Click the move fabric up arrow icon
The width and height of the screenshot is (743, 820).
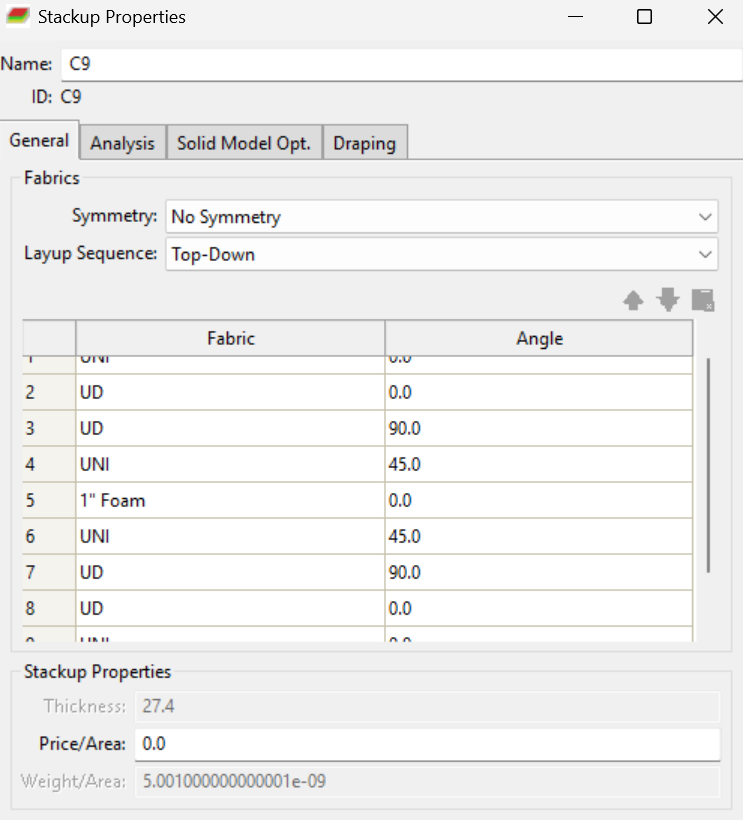click(x=633, y=301)
